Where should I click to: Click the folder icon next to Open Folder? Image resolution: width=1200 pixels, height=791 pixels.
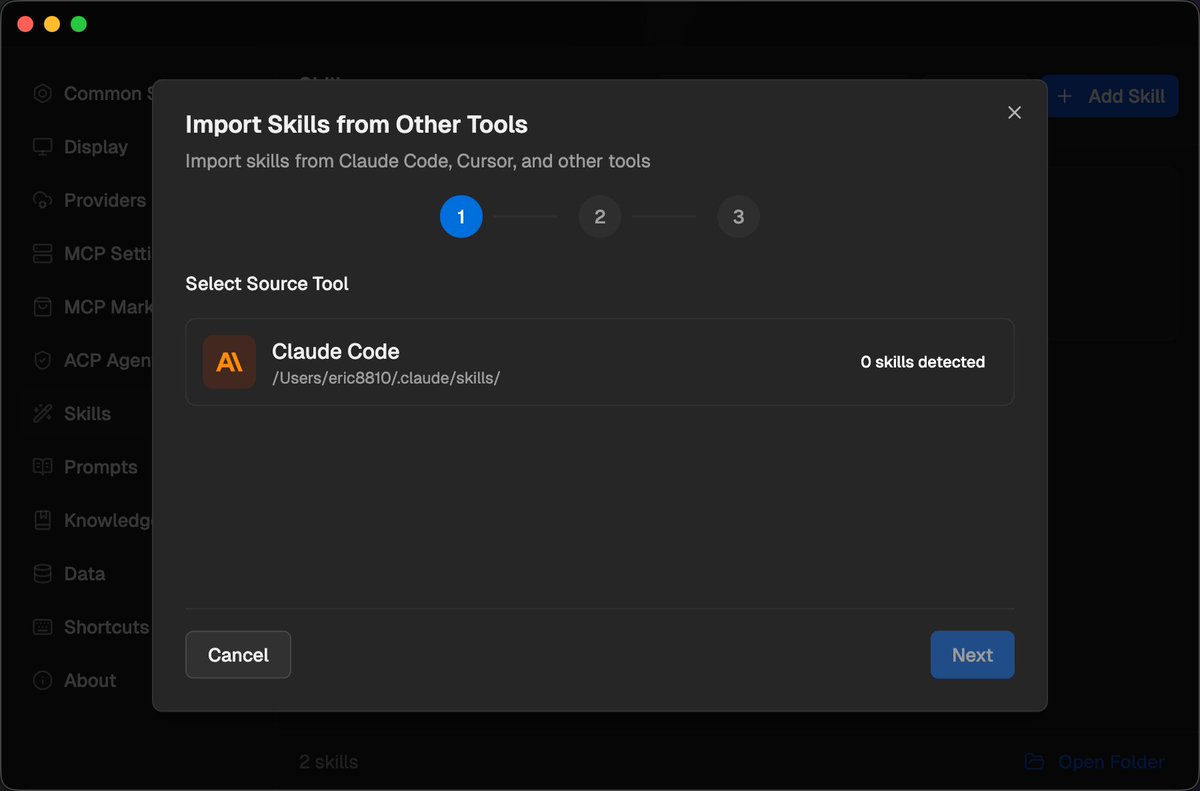click(x=1033, y=761)
